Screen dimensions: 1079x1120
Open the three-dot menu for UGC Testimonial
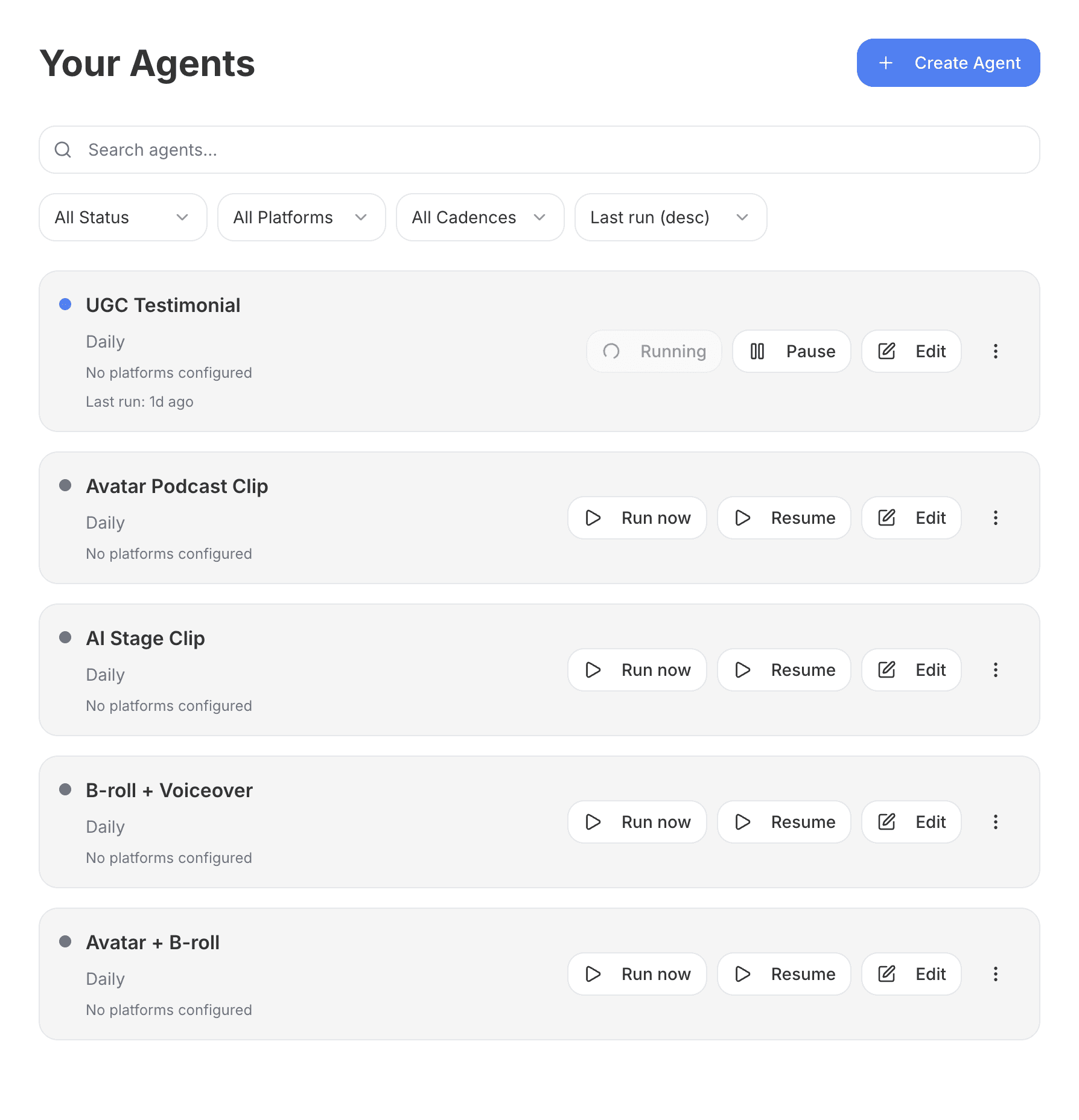(995, 351)
